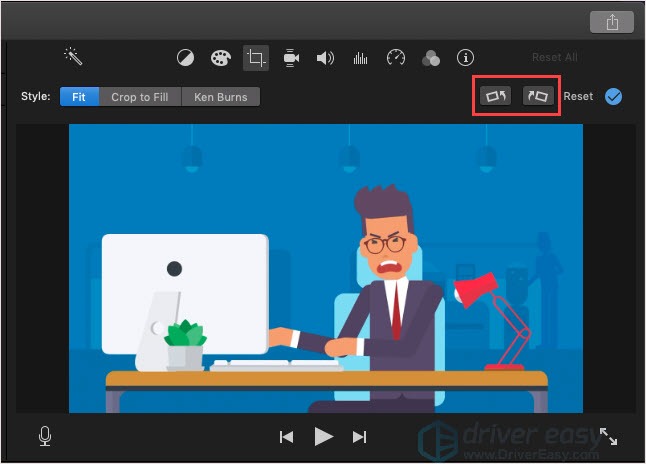Click the Reset All button
Viewport: 646px width, 464px height.
coord(555,57)
